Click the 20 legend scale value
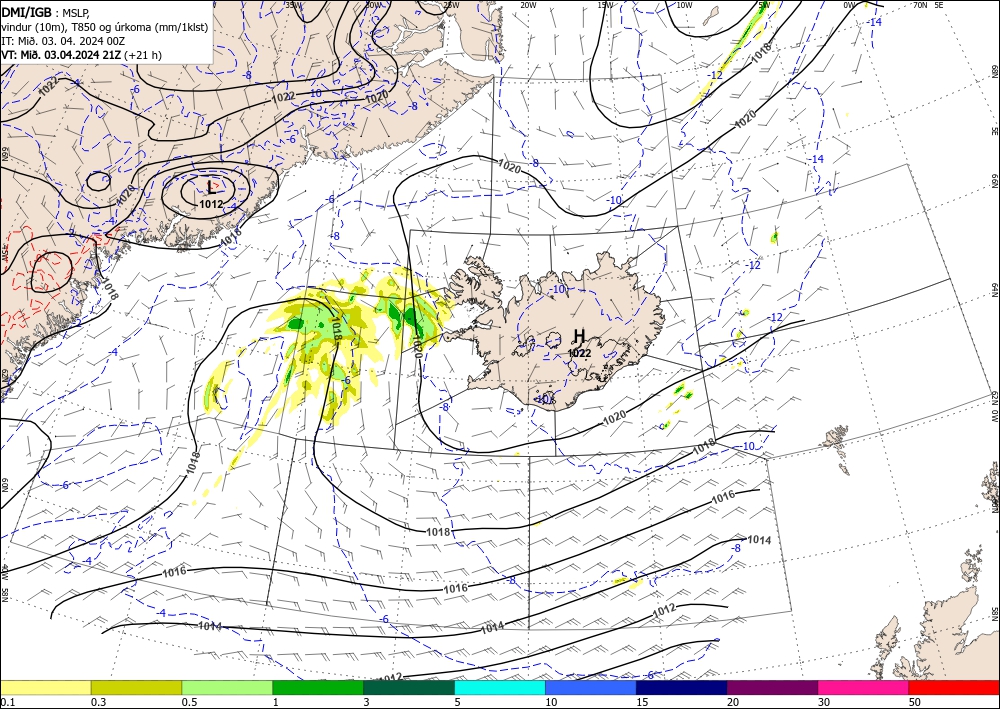Screen dimensions: 1000x709 [x=733, y=702]
